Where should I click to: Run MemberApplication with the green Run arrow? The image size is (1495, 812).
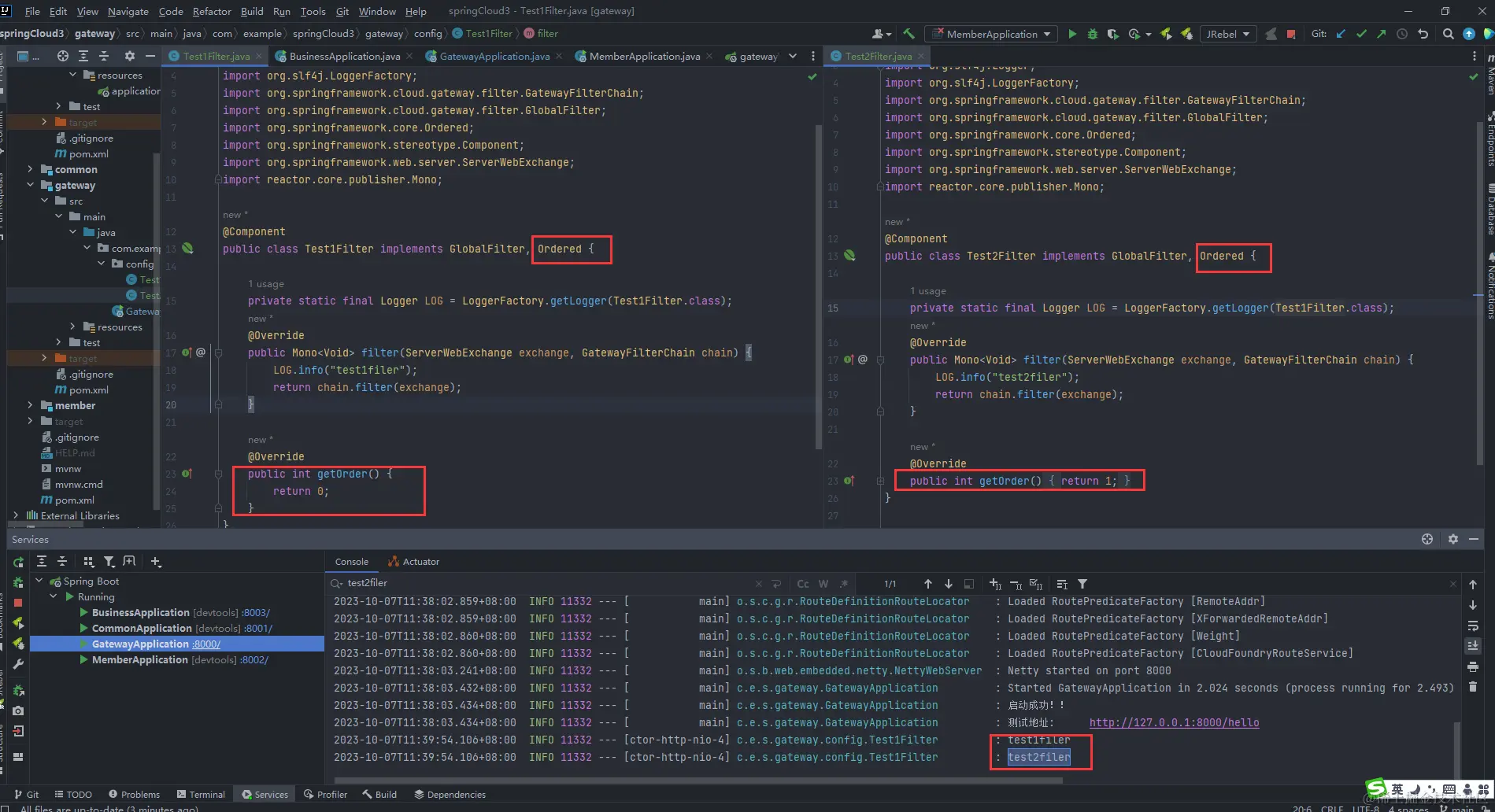[x=1071, y=34]
